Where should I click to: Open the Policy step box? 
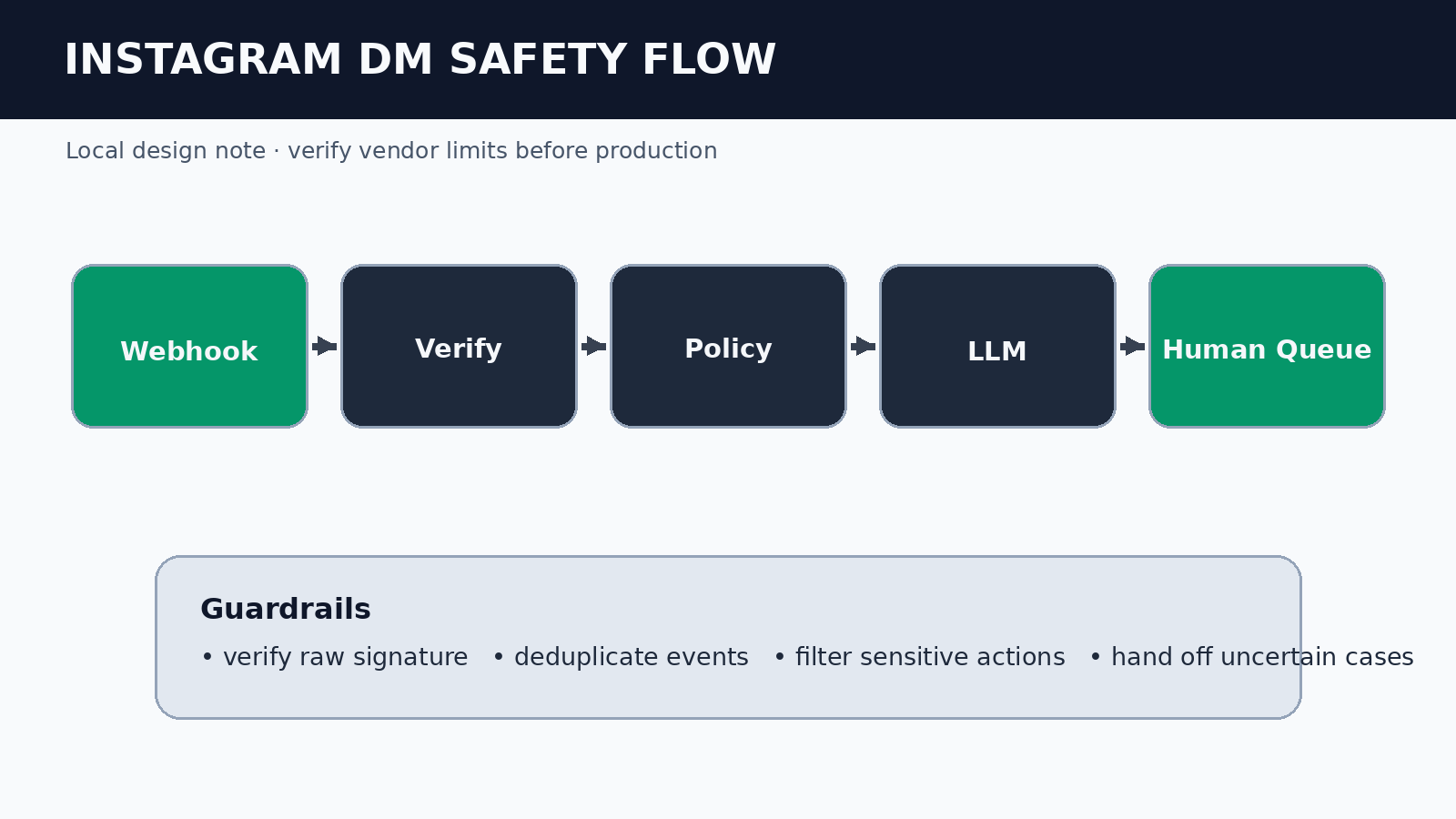pyautogui.click(x=729, y=346)
